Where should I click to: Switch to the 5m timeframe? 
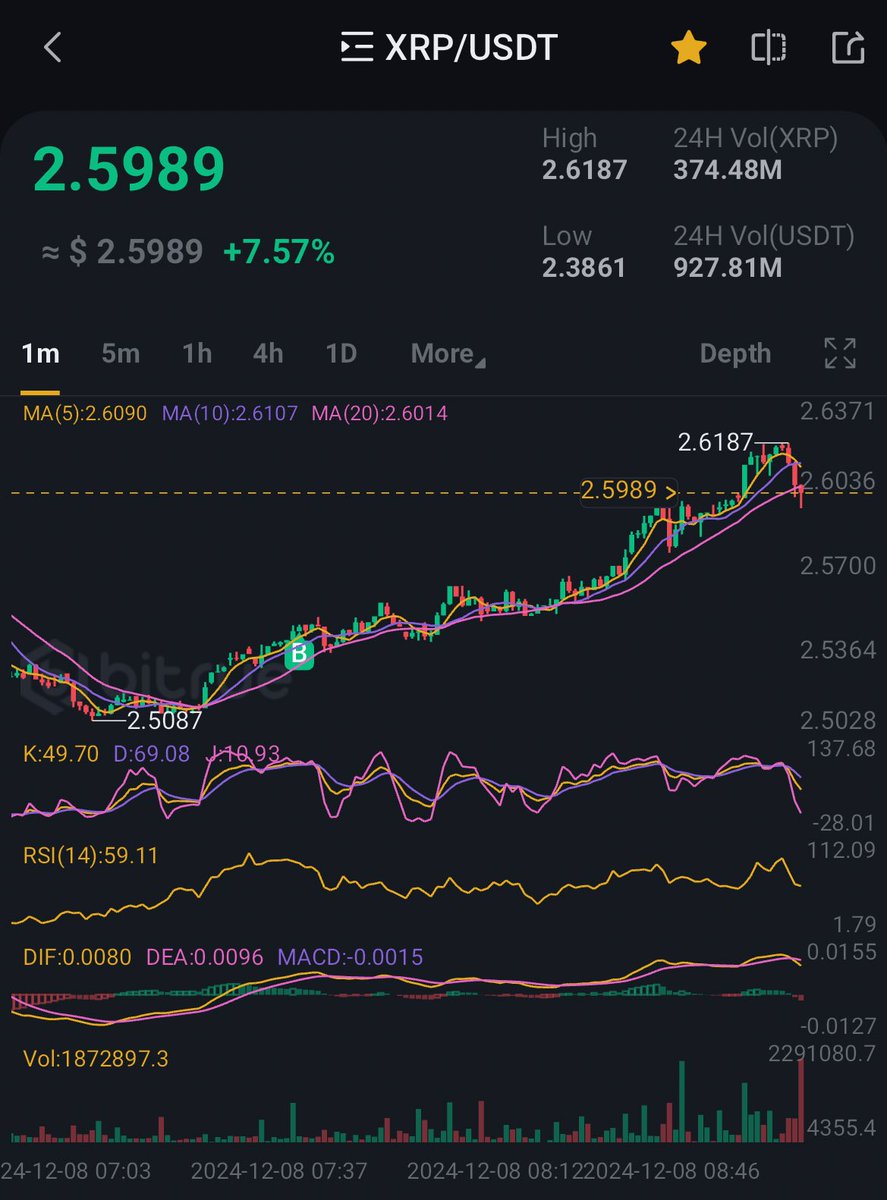click(120, 353)
